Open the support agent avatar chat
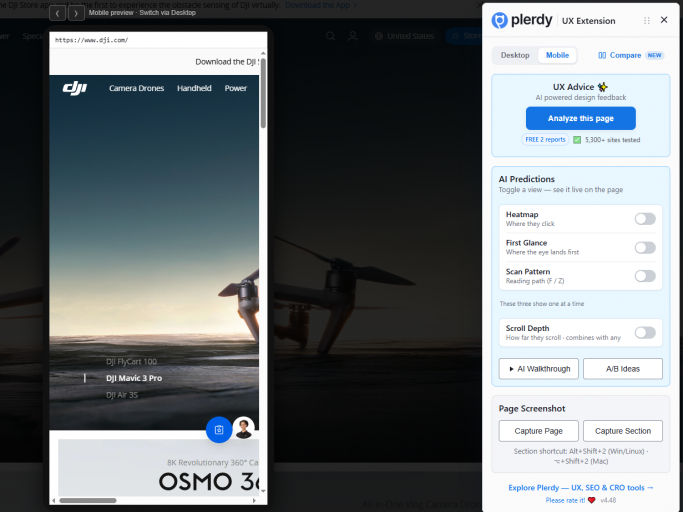The width and height of the screenshot is (683, 512). coord(243,428)
